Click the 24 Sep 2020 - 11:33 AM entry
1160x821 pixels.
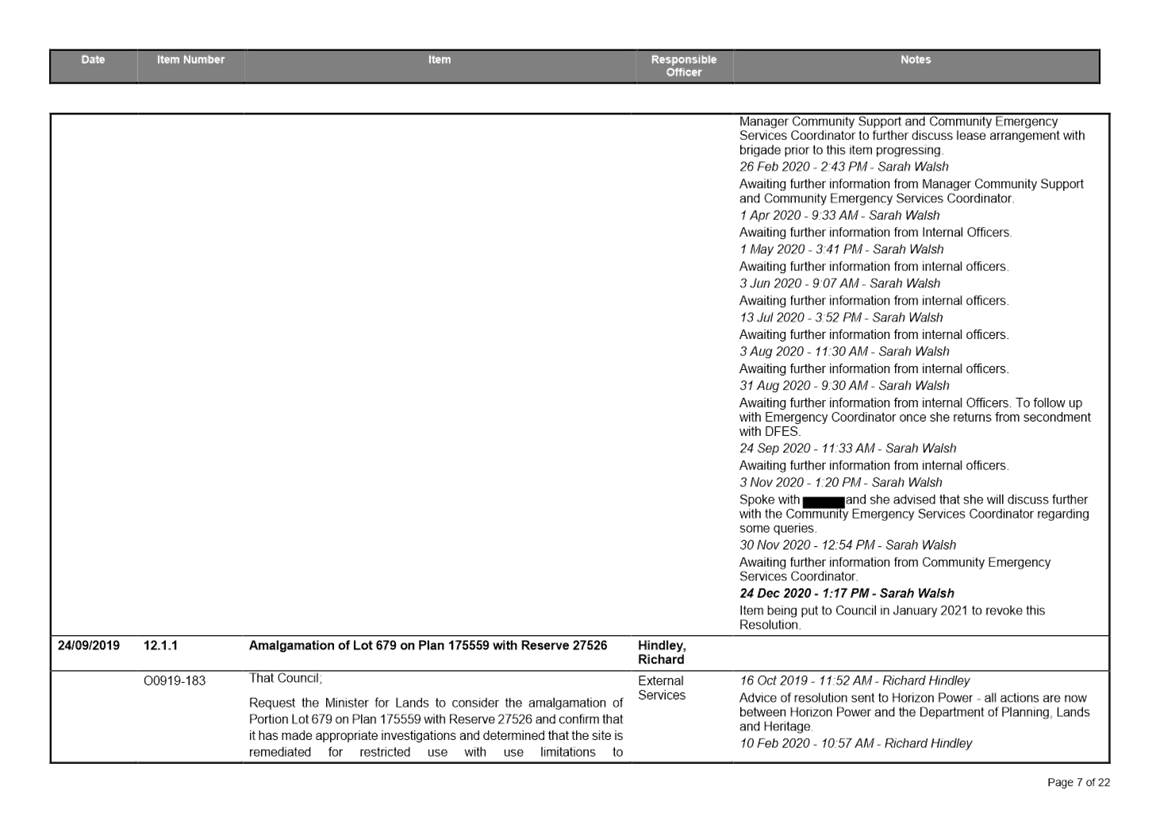(848, 448)
